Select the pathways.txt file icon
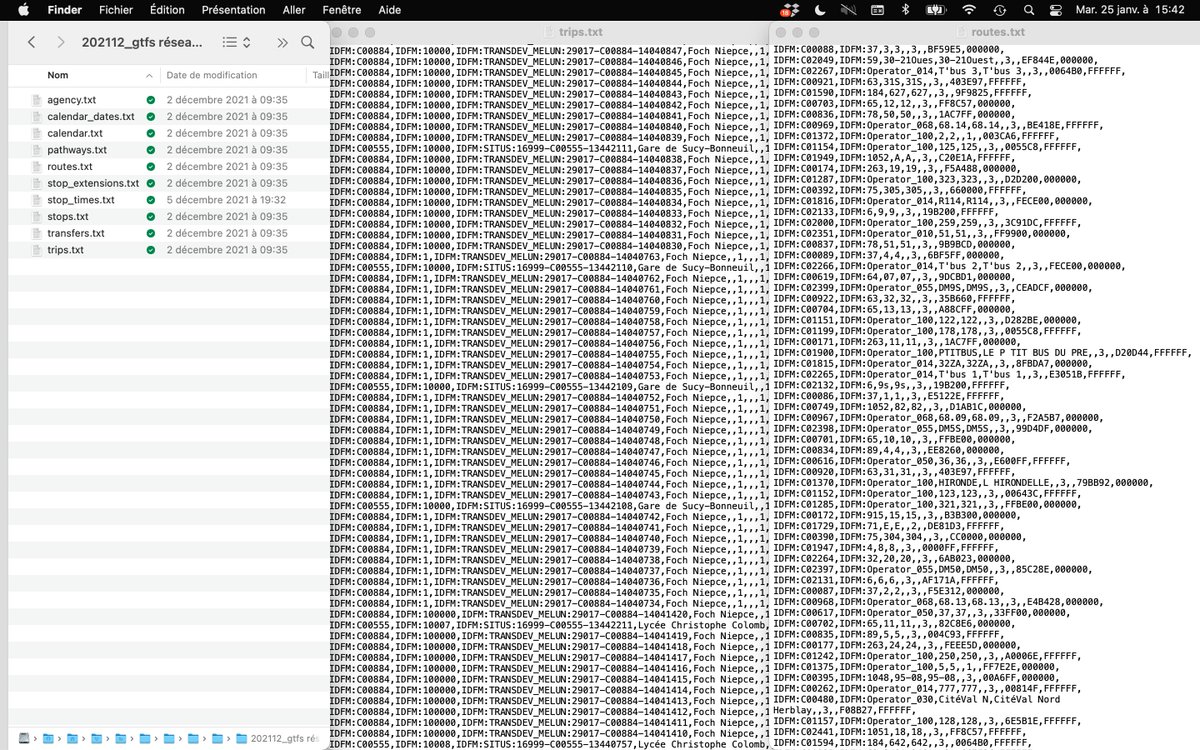The image size is (1200, 750). (37, 150)
